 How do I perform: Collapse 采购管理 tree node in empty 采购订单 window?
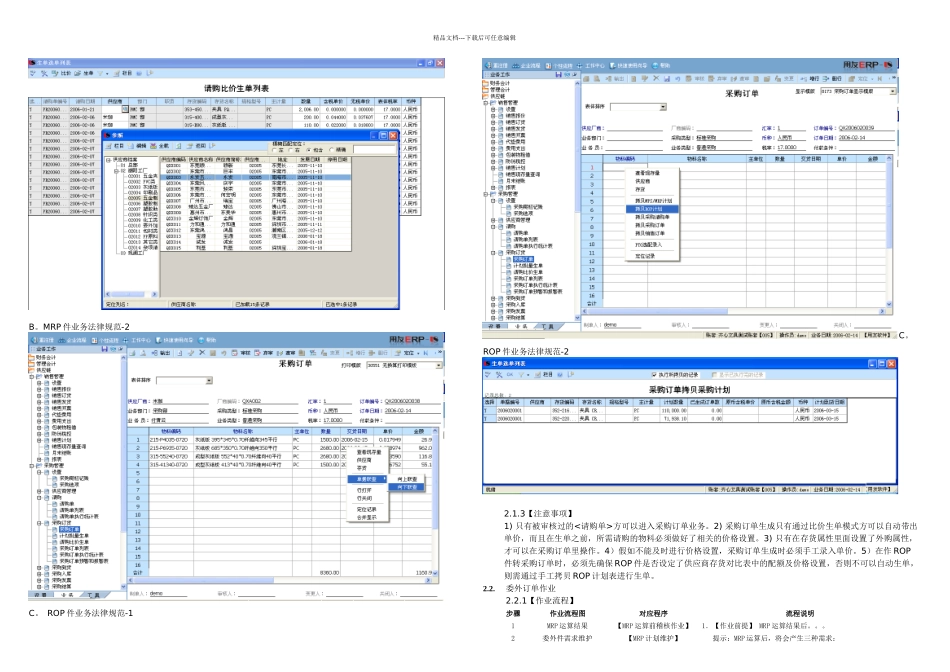tap(485, 194)
